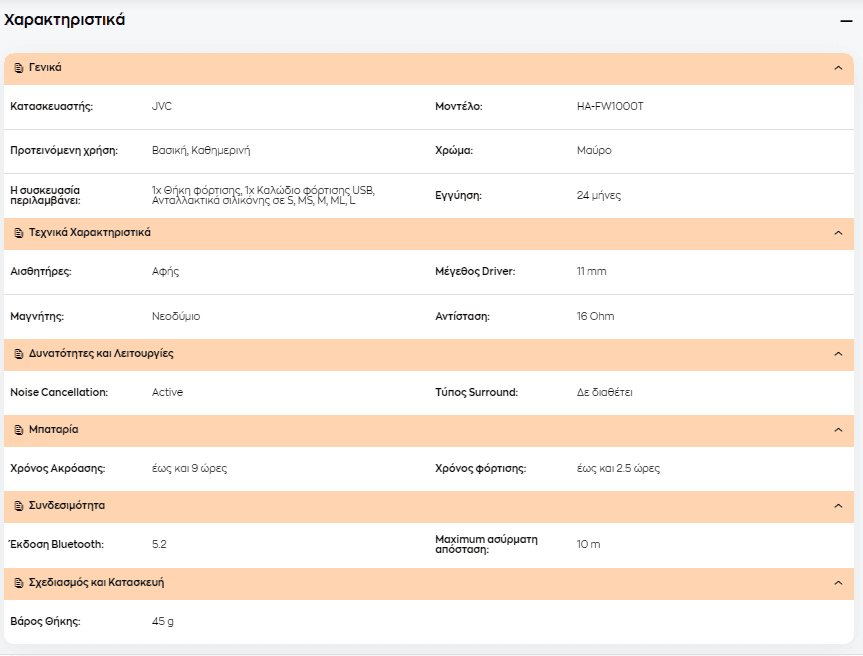Select the Μπαταρία section header label
Image resolution: width=863 pixels, height=656 pixels.
click(x=53, y=429)
